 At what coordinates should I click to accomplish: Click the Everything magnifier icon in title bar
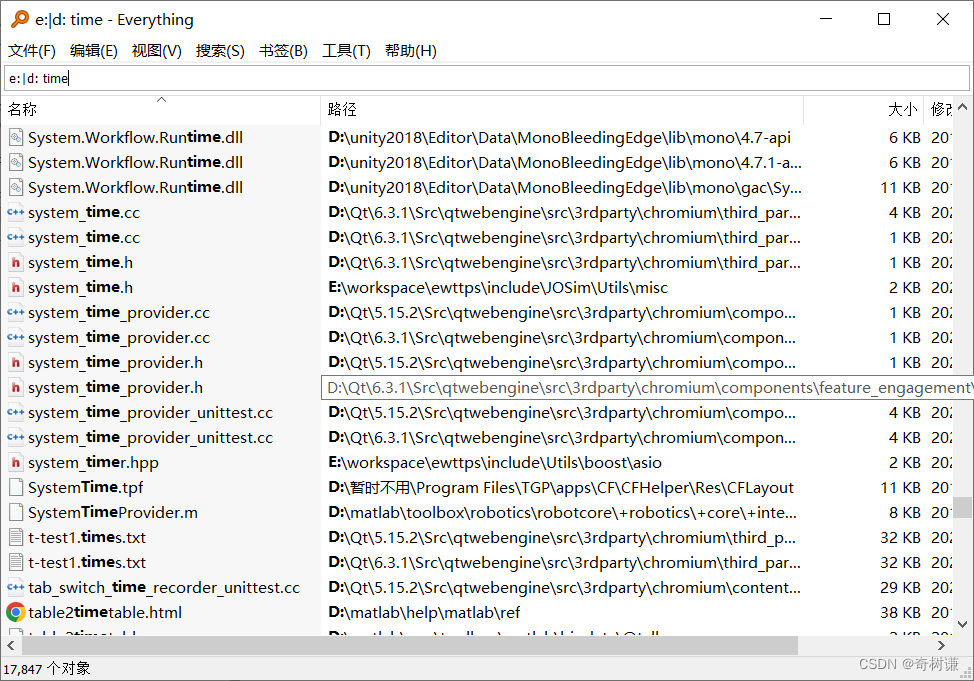click(20, 19)
